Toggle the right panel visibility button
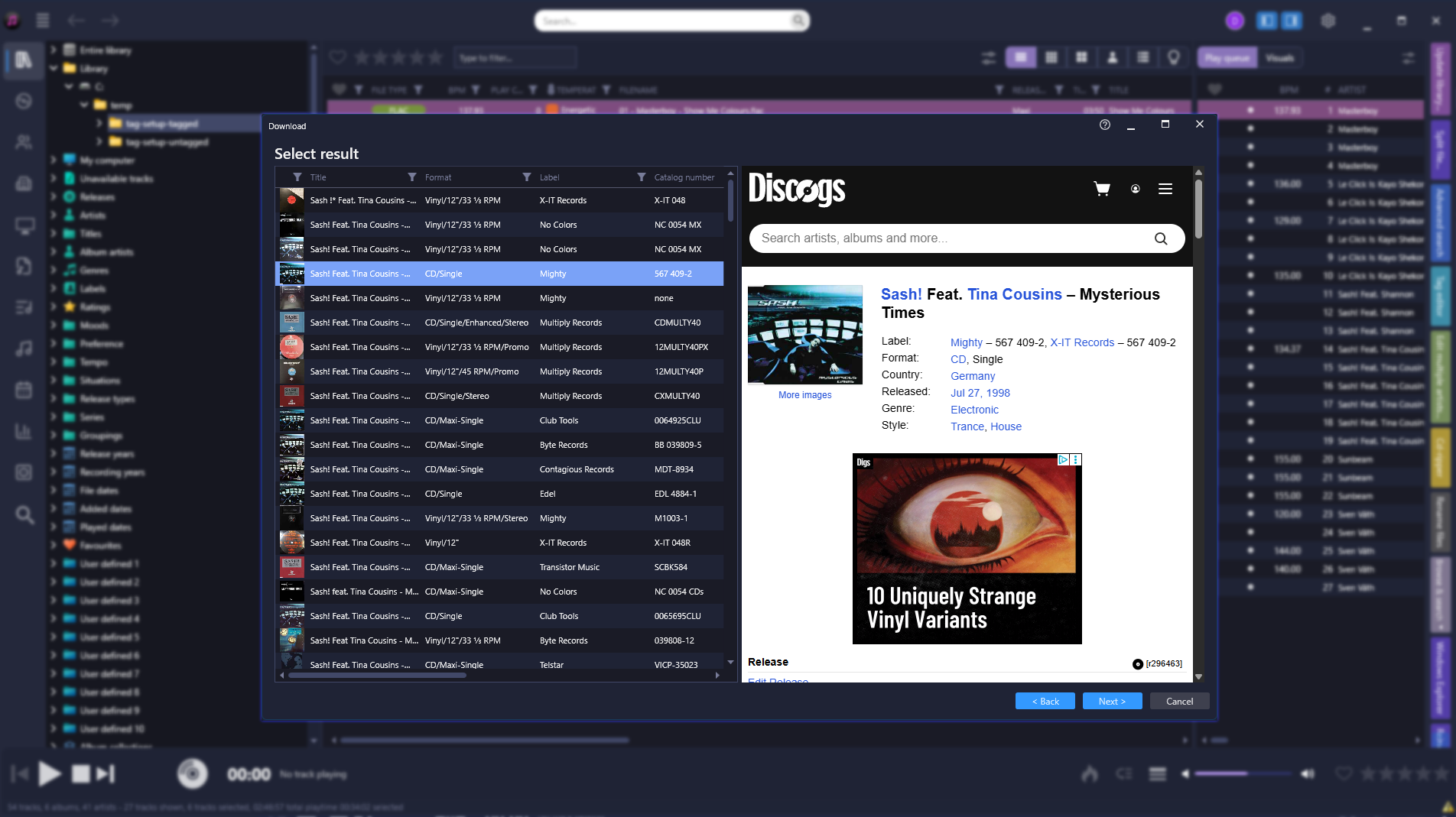 tap(1292, 21)
